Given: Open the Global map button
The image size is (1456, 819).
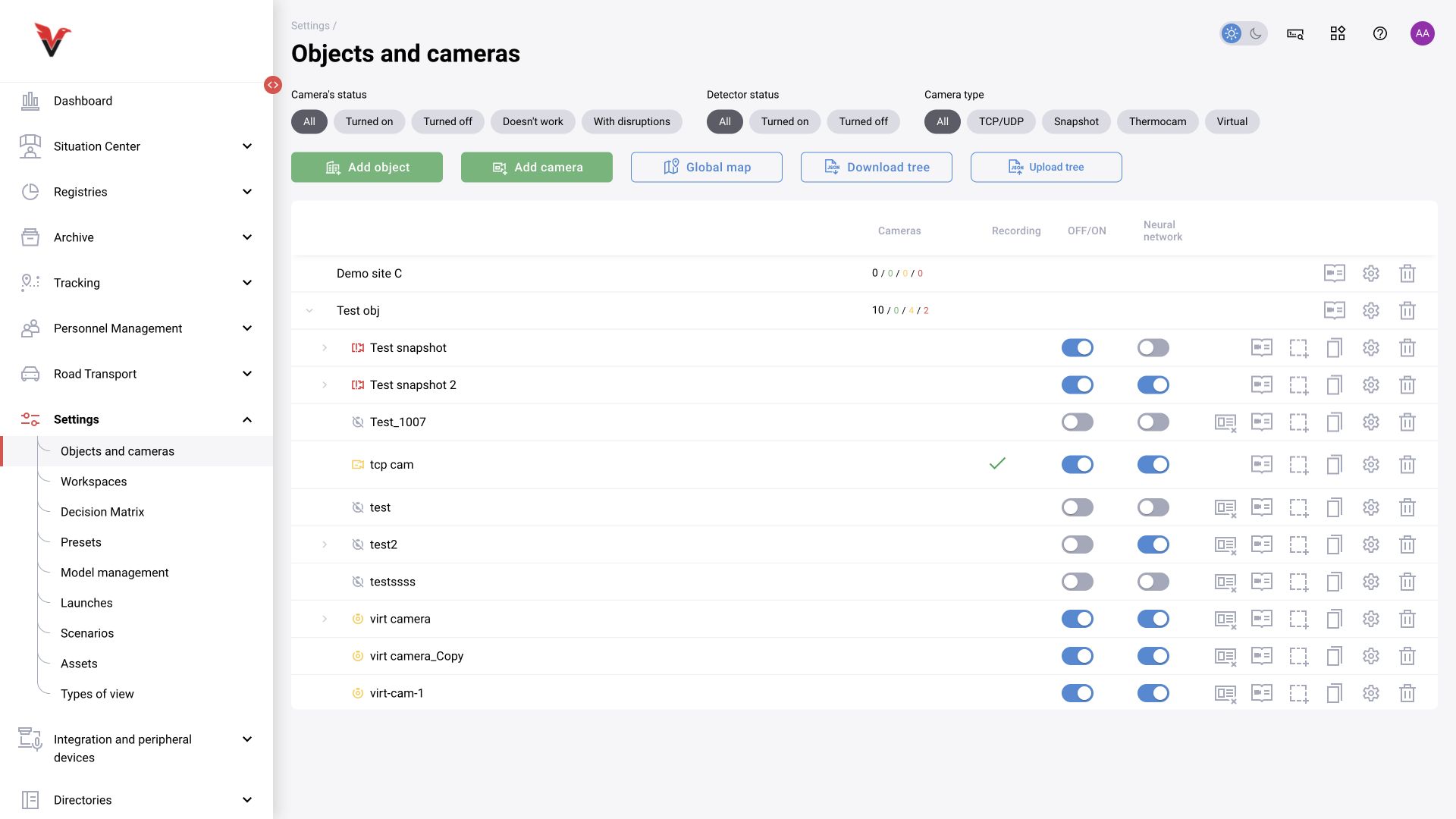Looking at the screenshot, I should pyautogui.click(x=707, y=167).
